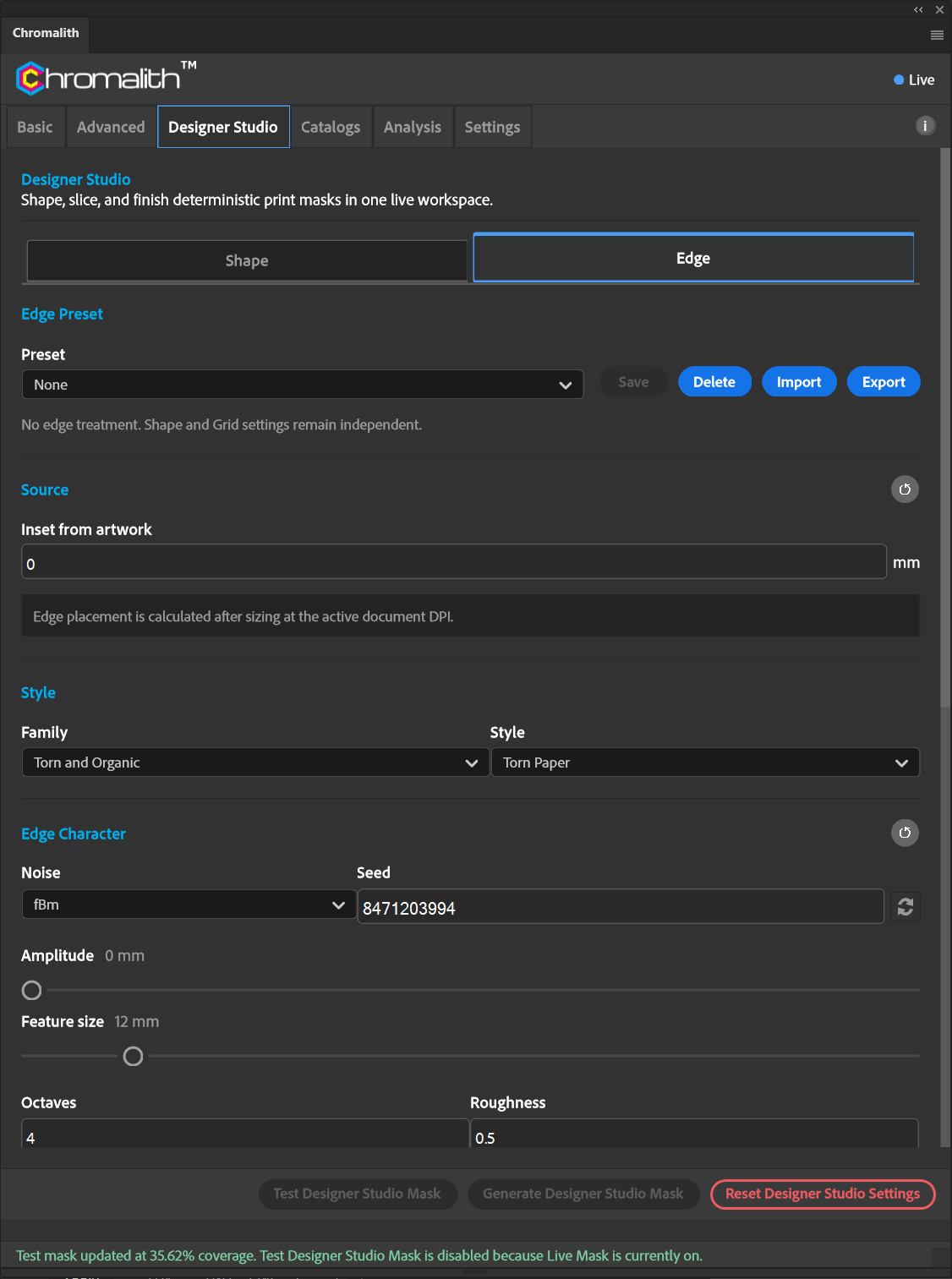Click the Edge placement info note
The width and height of the screenshot is (952, 1279).
[470, 616]
